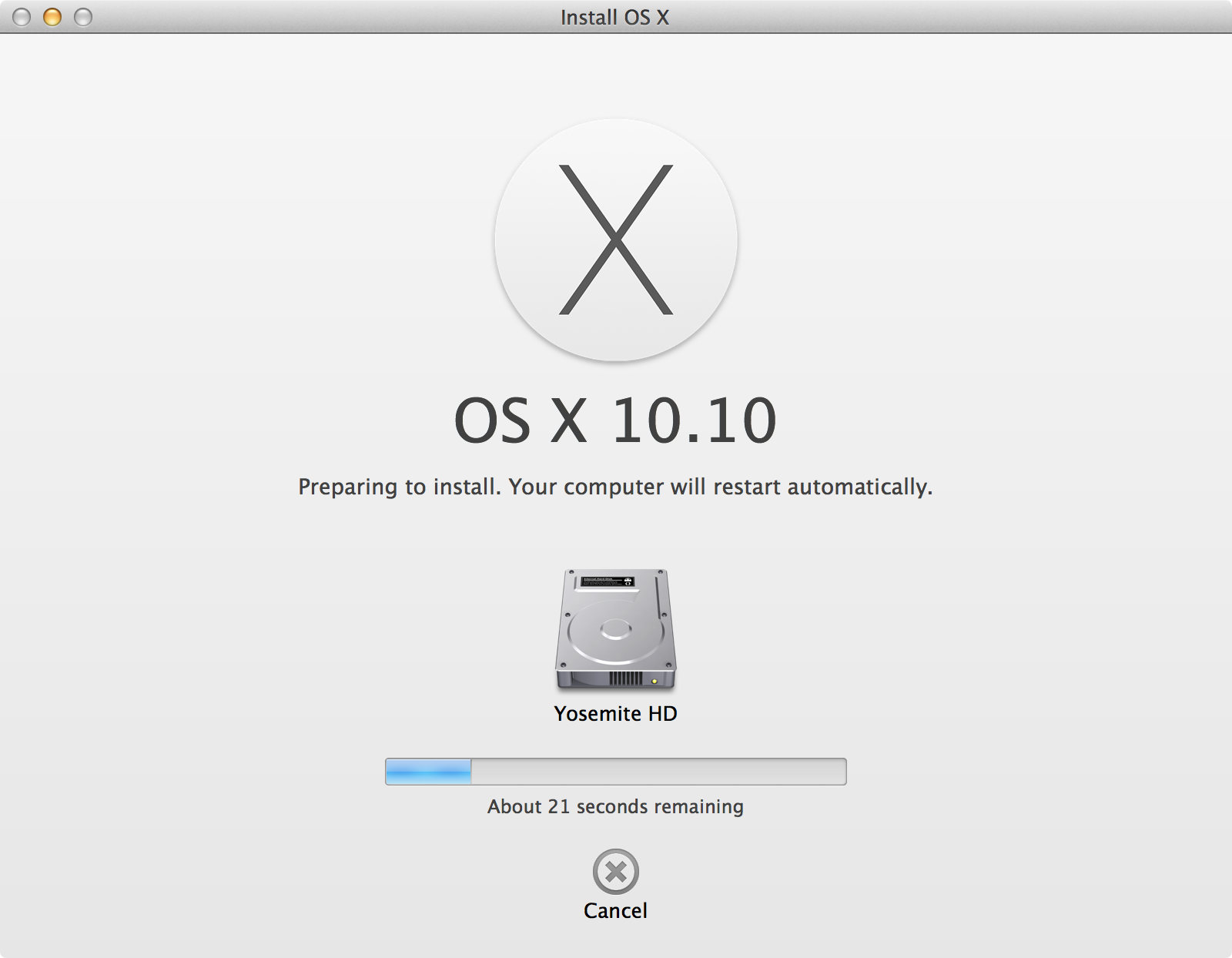Click the Cancel X icon
The width and height of the screenshot is (1232, 958).
pyautogui.click(x=616, y=872)
